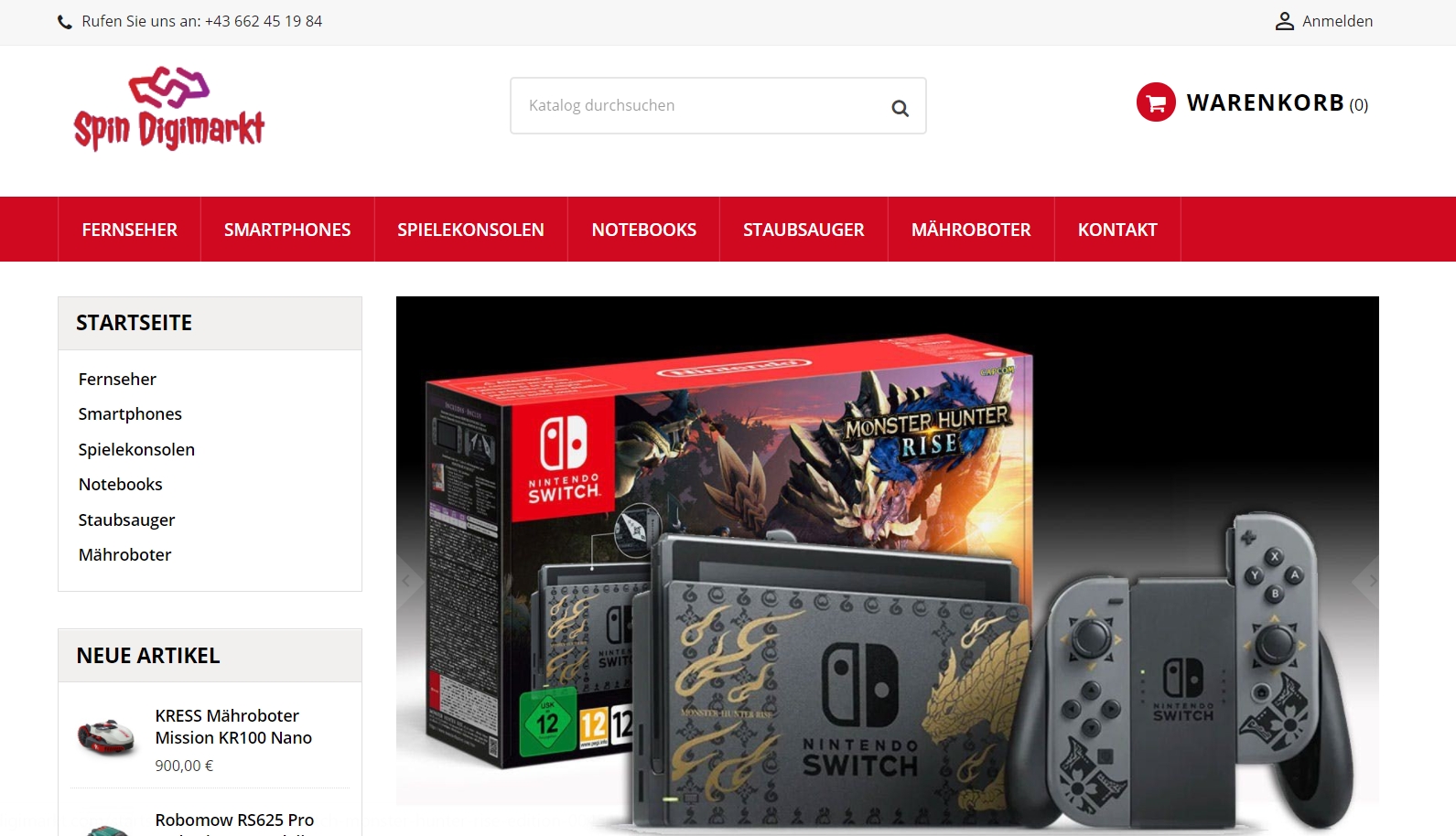This screenshot has height=836, width=1456.
Task: Click the phone icon in the top bar
Action: [65, 22]
